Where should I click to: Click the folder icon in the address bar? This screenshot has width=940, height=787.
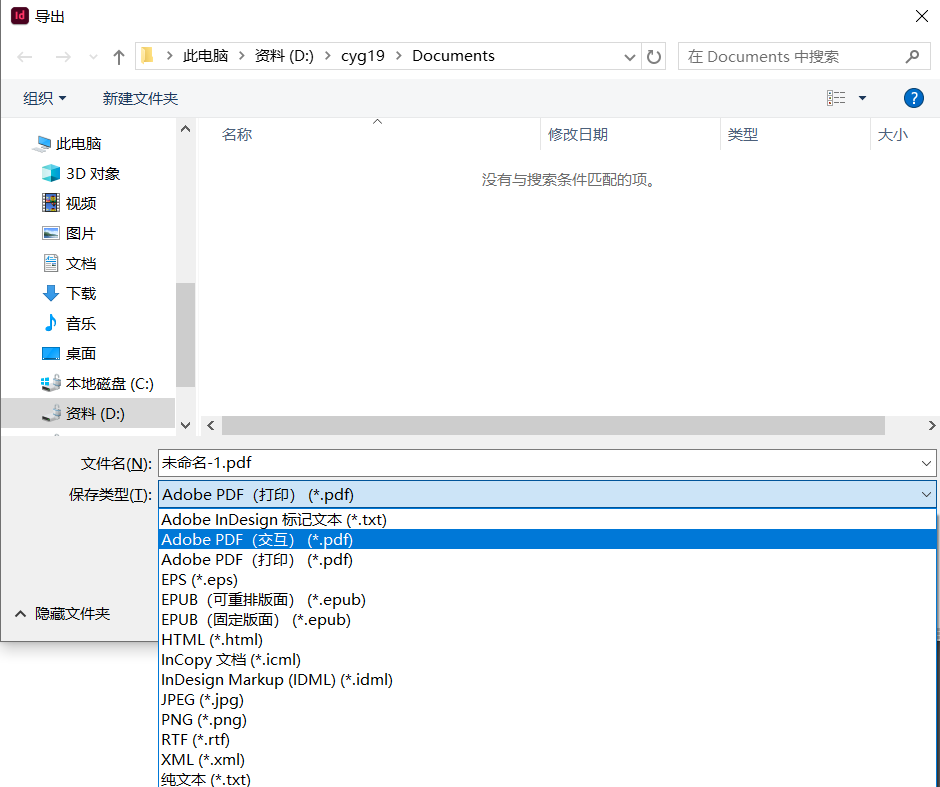click(x=147, y=56)
